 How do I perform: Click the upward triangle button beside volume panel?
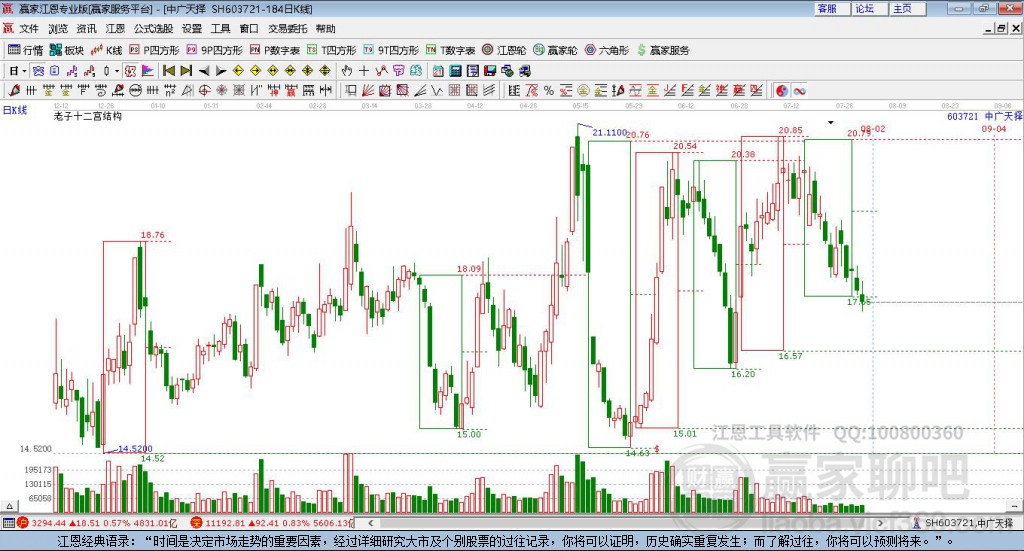9,506
